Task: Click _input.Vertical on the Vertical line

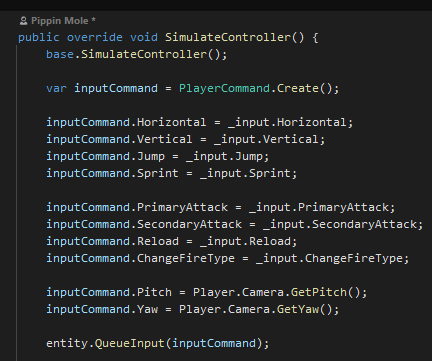Action: pyautogui.click(x=266, y=139)
